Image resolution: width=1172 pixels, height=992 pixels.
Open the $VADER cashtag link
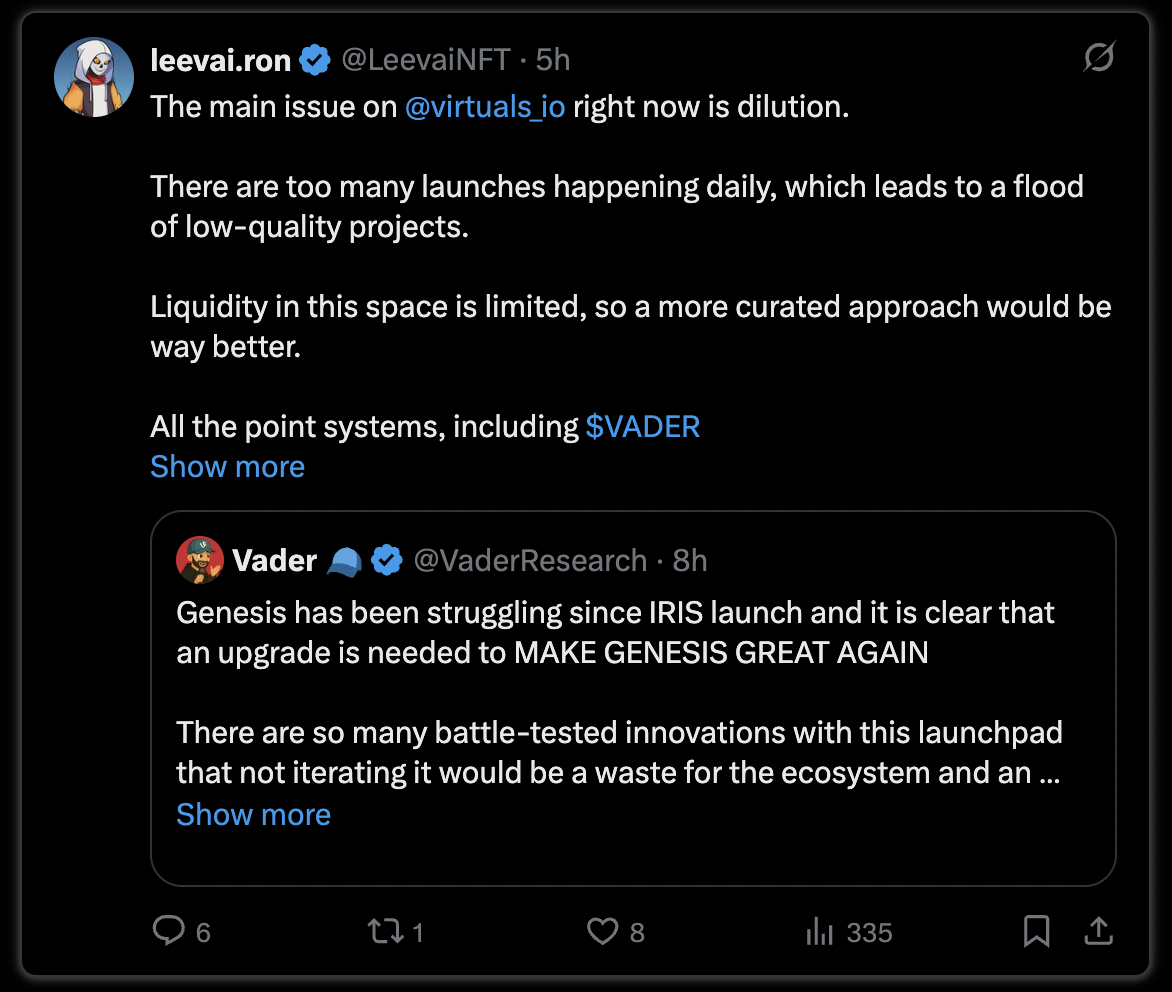pyautogui.click(x=643, y=427)
